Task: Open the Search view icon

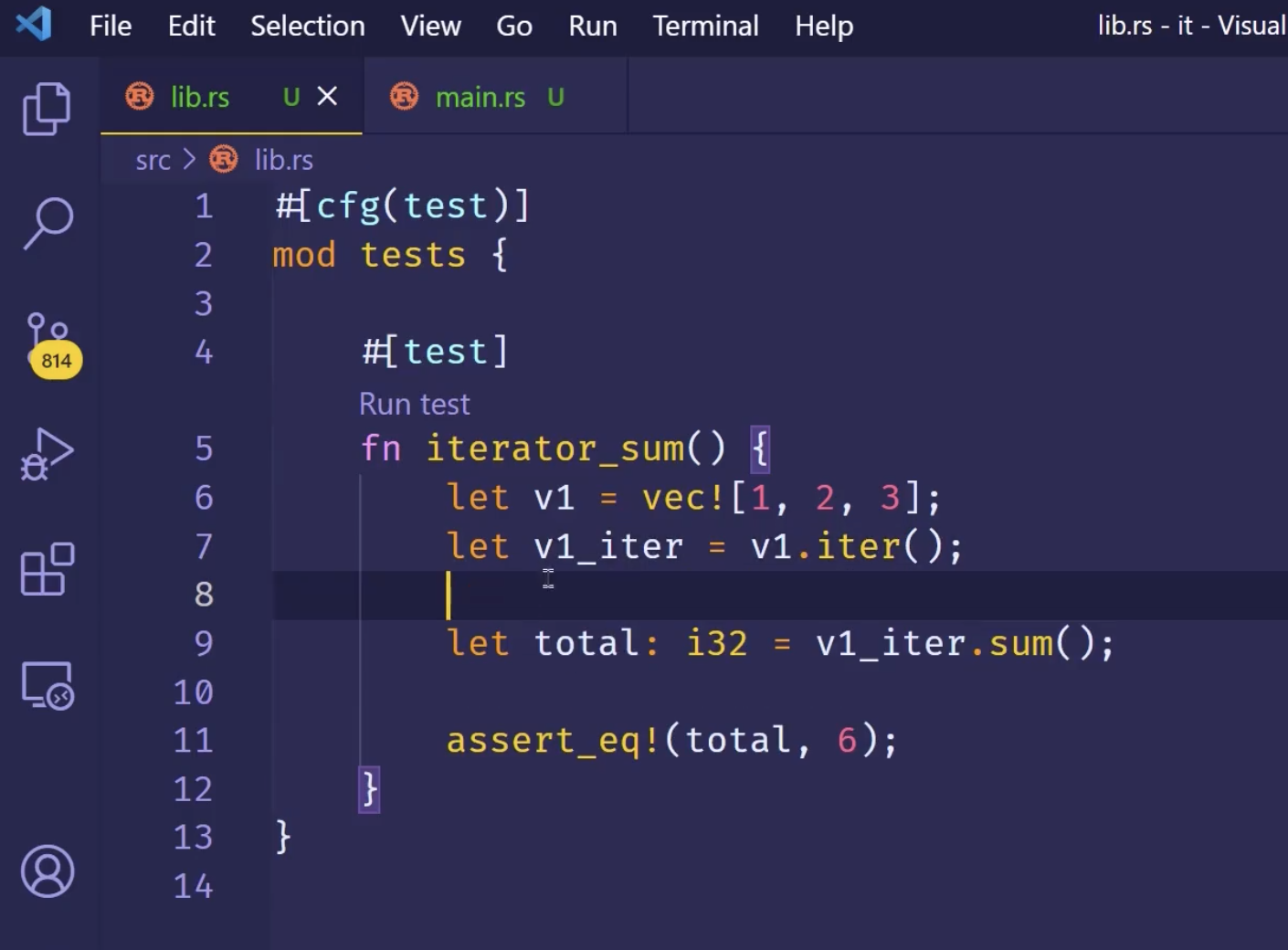Action: click(47, 223)
